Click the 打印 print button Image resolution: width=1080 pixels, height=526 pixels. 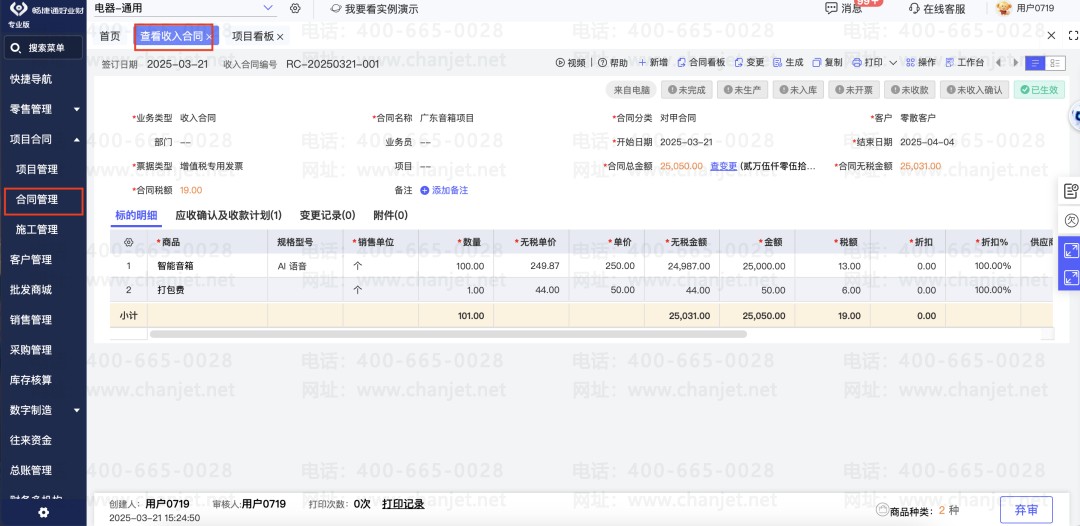click(x=867, y=63)
